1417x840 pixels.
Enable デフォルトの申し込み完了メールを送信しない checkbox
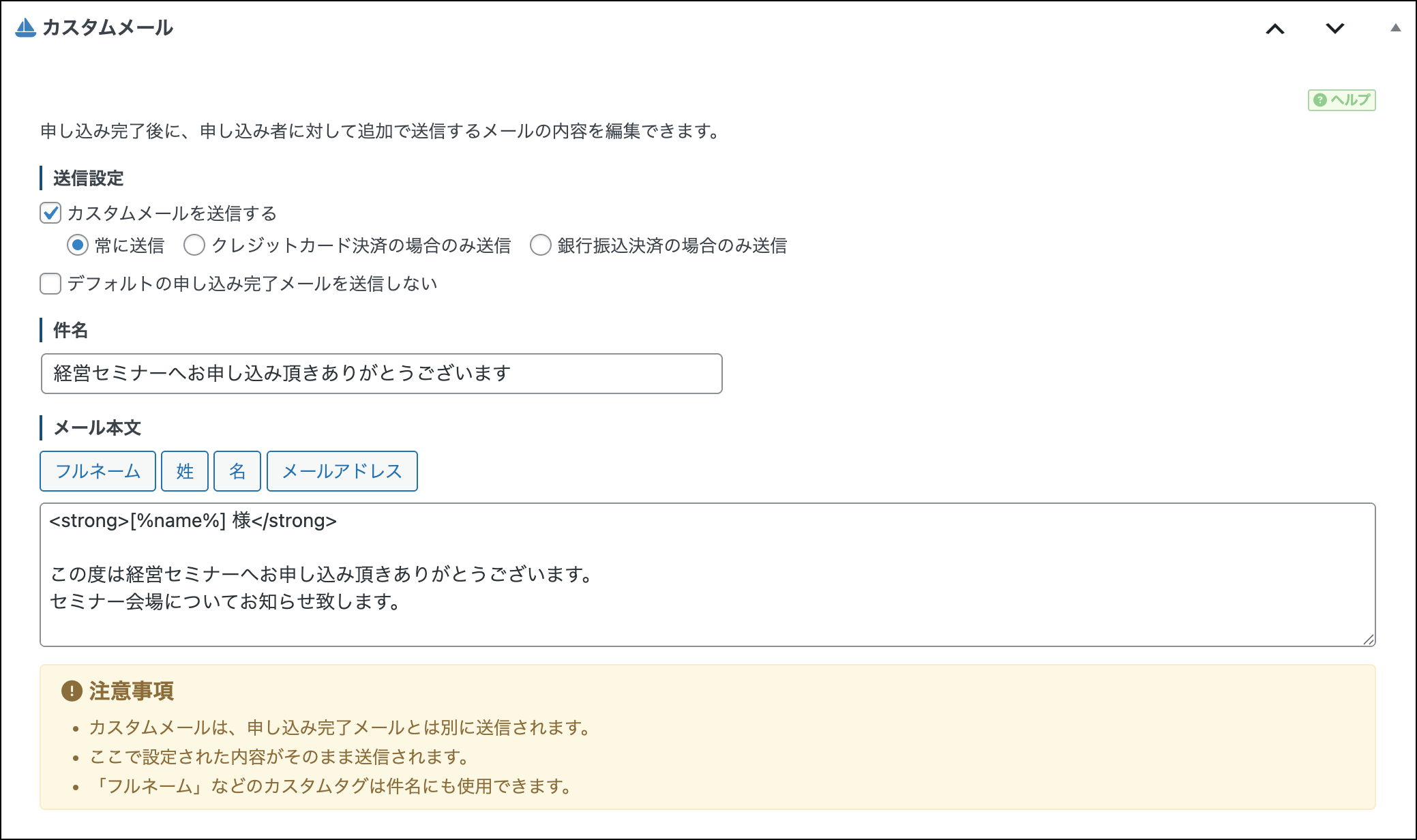click(x=50, y=284)
